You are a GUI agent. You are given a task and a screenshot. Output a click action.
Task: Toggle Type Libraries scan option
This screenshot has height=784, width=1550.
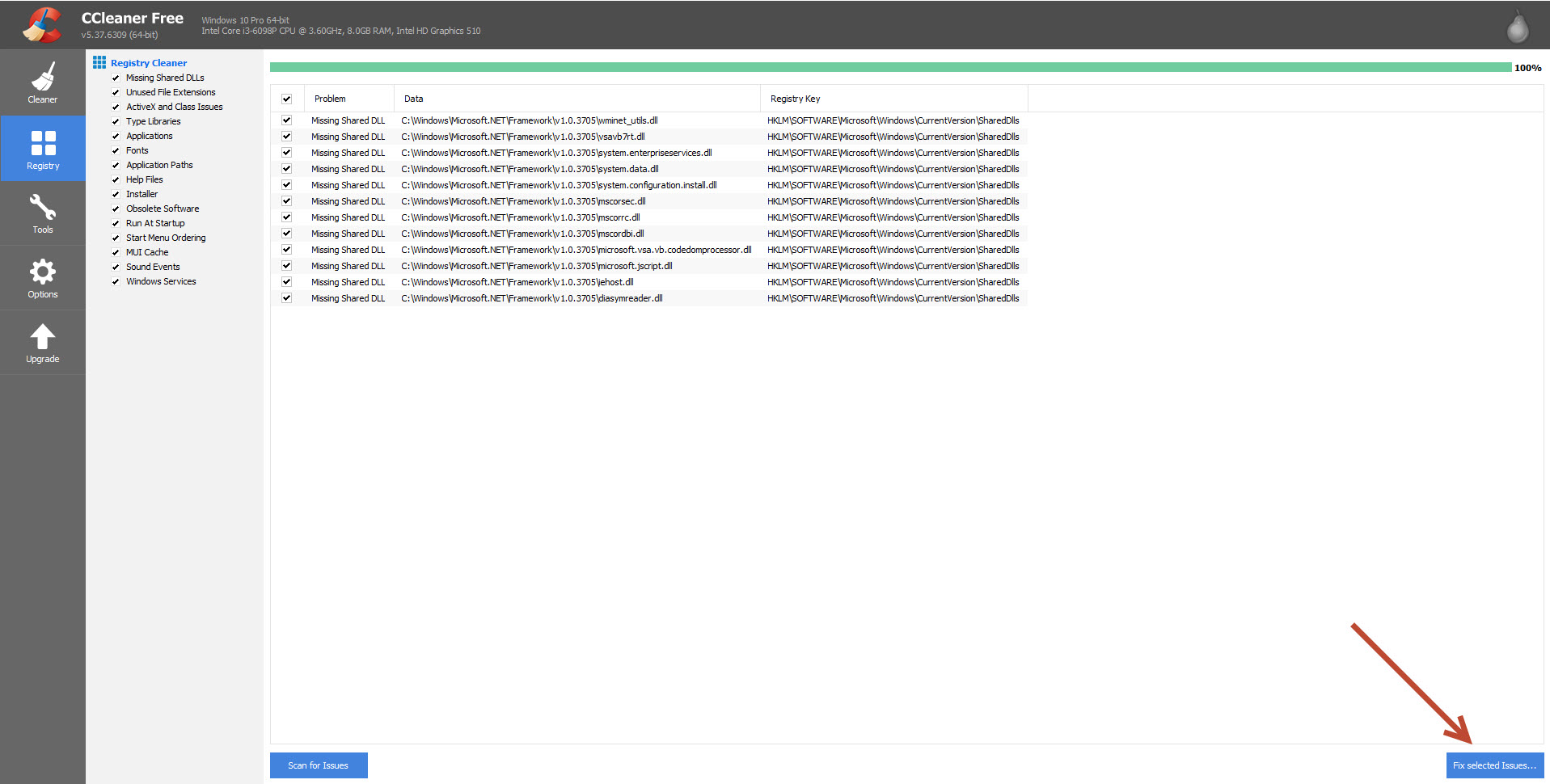[x=116, y=121]
